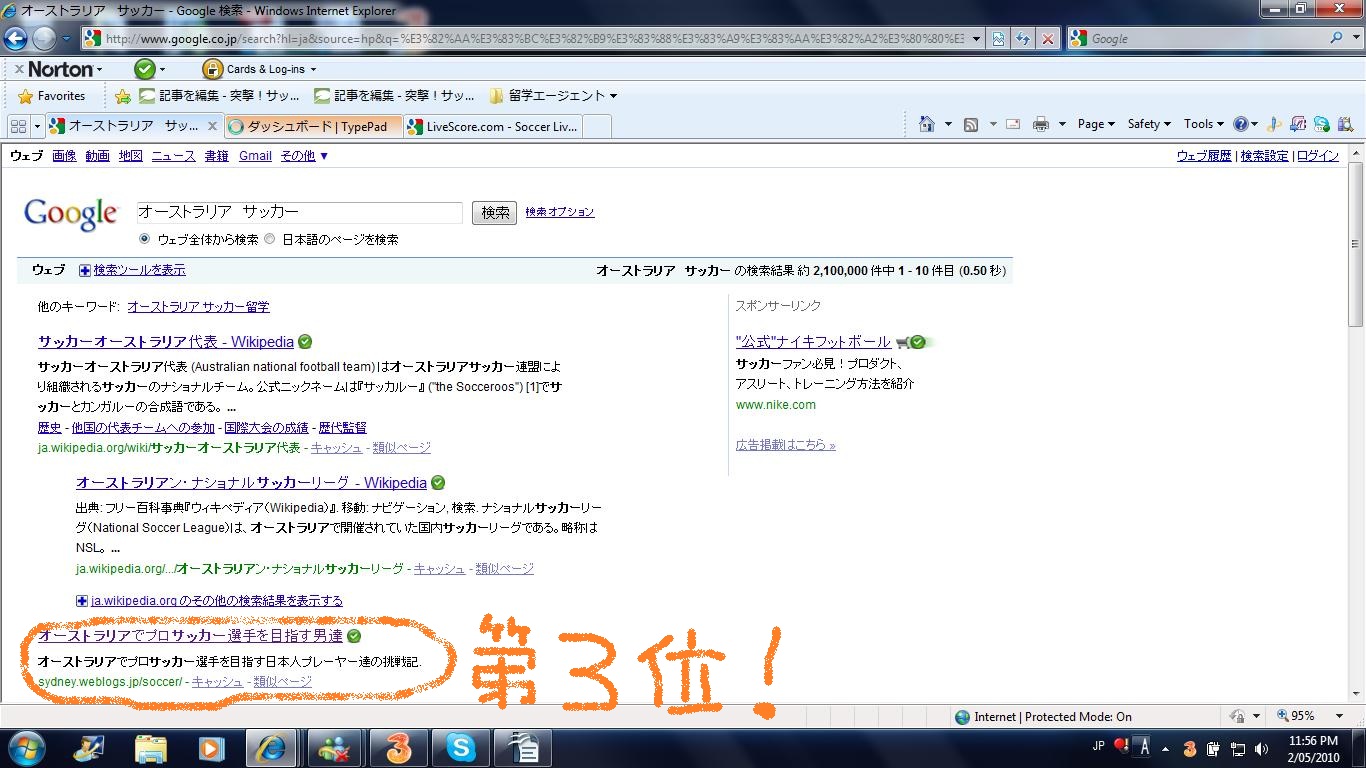Click the Skype add-on icon in command bar
This screenshot has height=768, width=1366.
tap(1321, 124)
